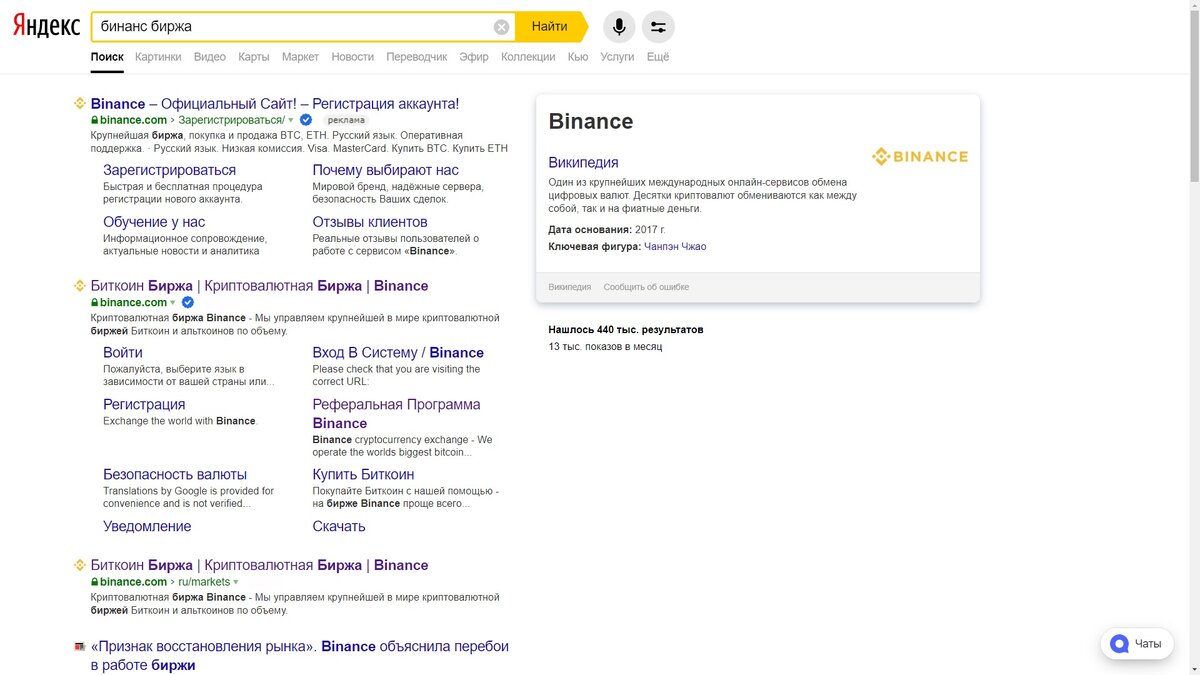Open Почему выбирают нас sitelink
This screenshot has width=1200, height=675.
(x=386, y=170)
